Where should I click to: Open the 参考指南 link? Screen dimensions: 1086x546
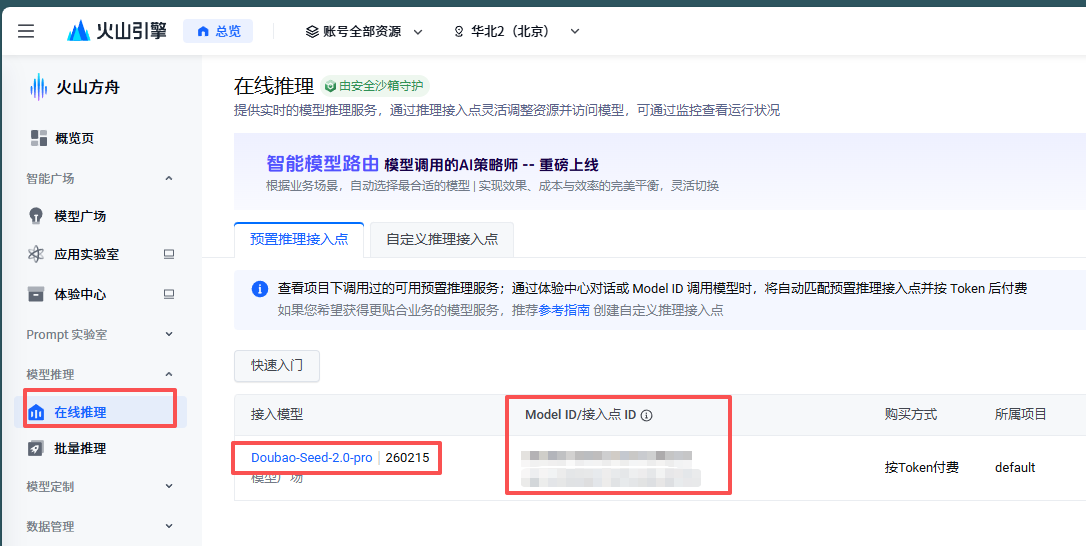[x=564, y=310]
